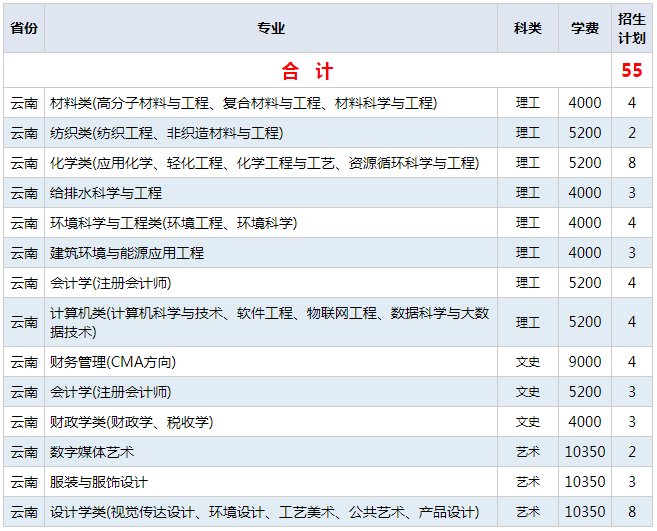
Task: Click tuition 4000 in 财政学类 row
Action: coord(585,422)
